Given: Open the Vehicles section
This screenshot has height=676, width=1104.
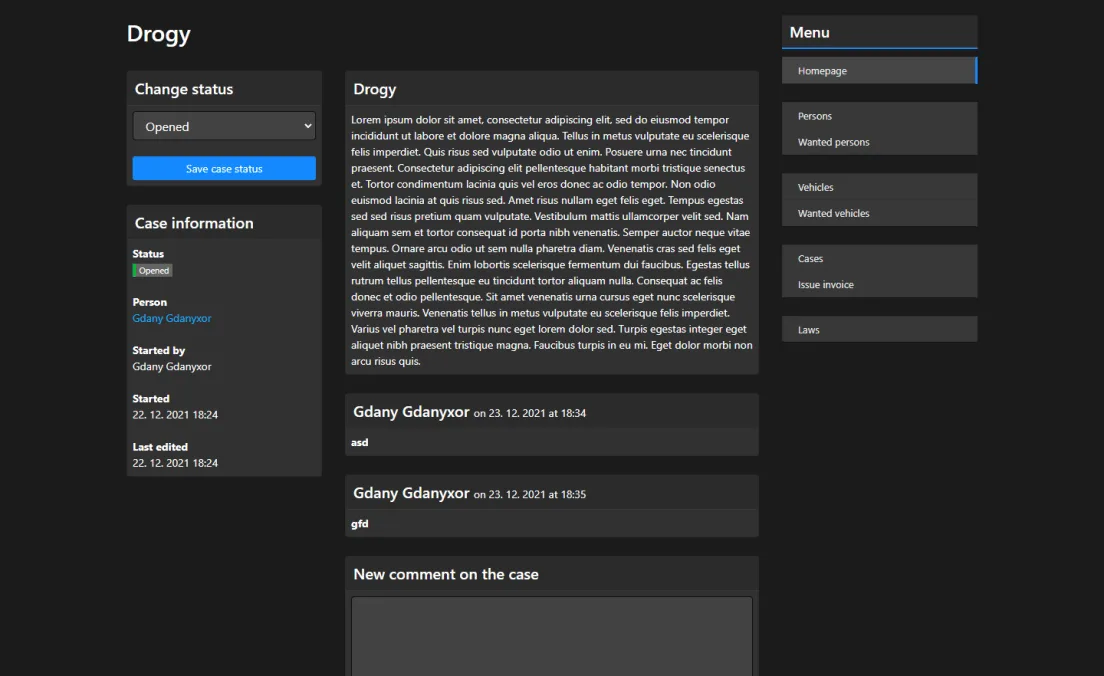Looking at the screenshot, I should pyautogui.click(x=814, y=187).
